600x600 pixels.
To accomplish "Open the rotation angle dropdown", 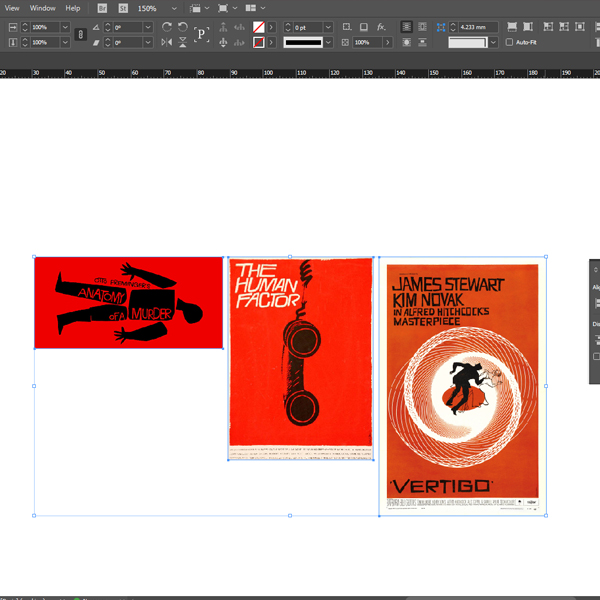I will pyautogui.click(x=149, y=27).
